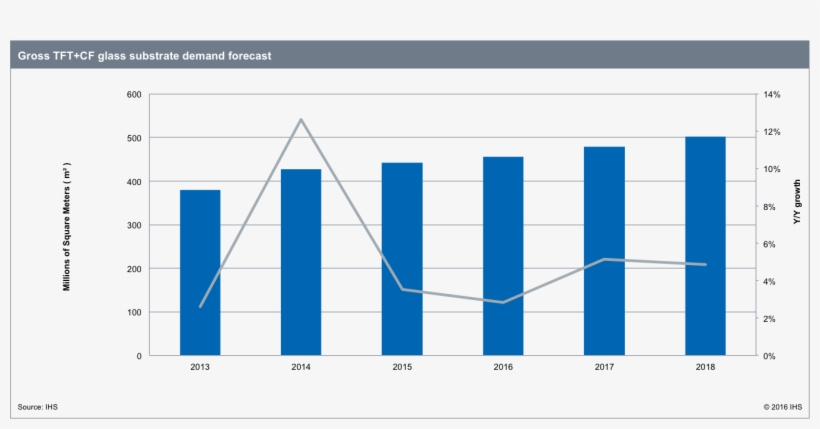Screen dimensions: 820x429
Task: Click the '200' left axis value
Action: point(134,269)
